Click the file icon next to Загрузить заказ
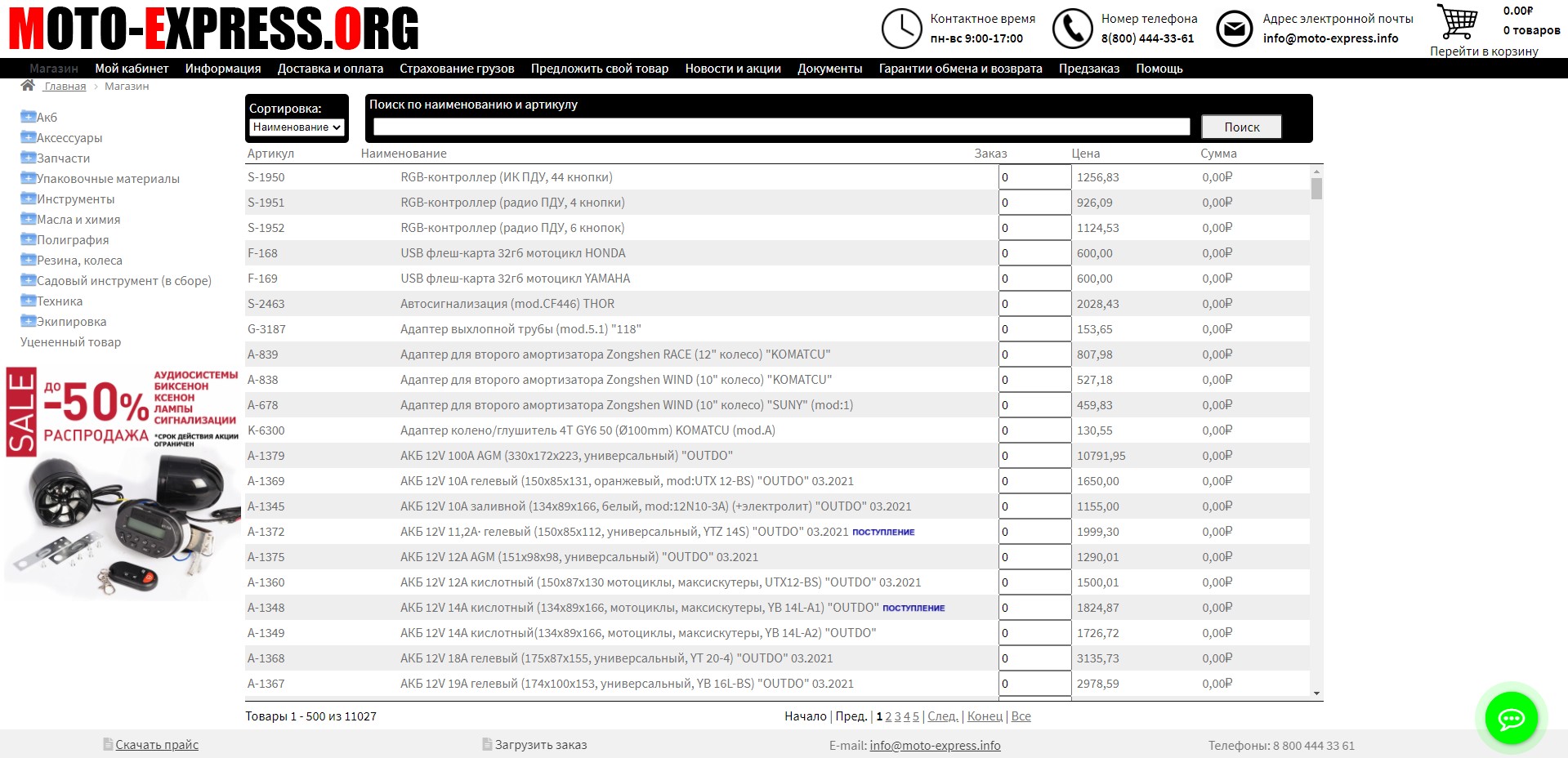Image resolution: width=1568 pixels, height=758 pixels. (487, 744)
